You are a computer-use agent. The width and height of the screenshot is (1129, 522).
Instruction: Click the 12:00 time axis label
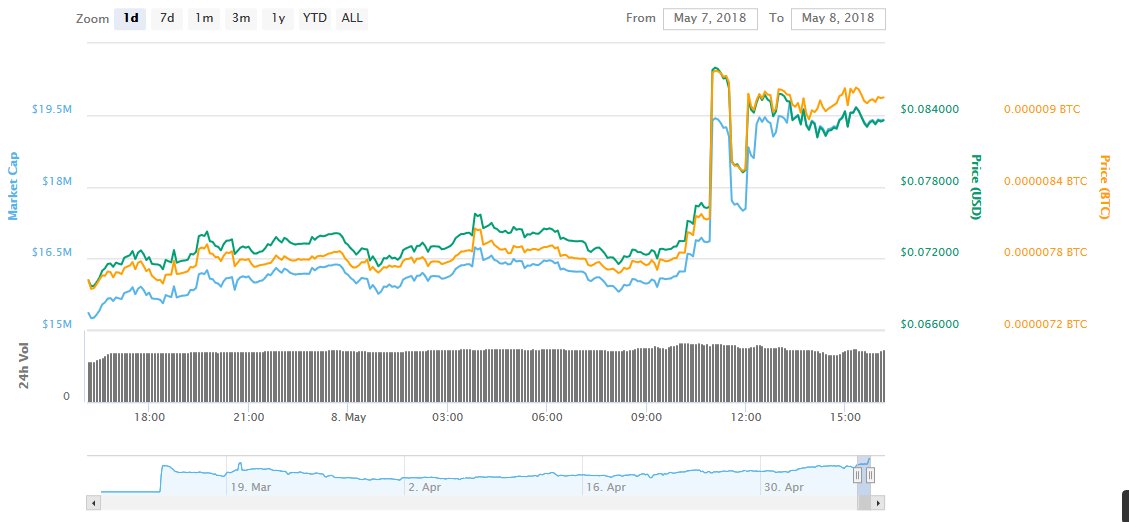pos(746,417)
